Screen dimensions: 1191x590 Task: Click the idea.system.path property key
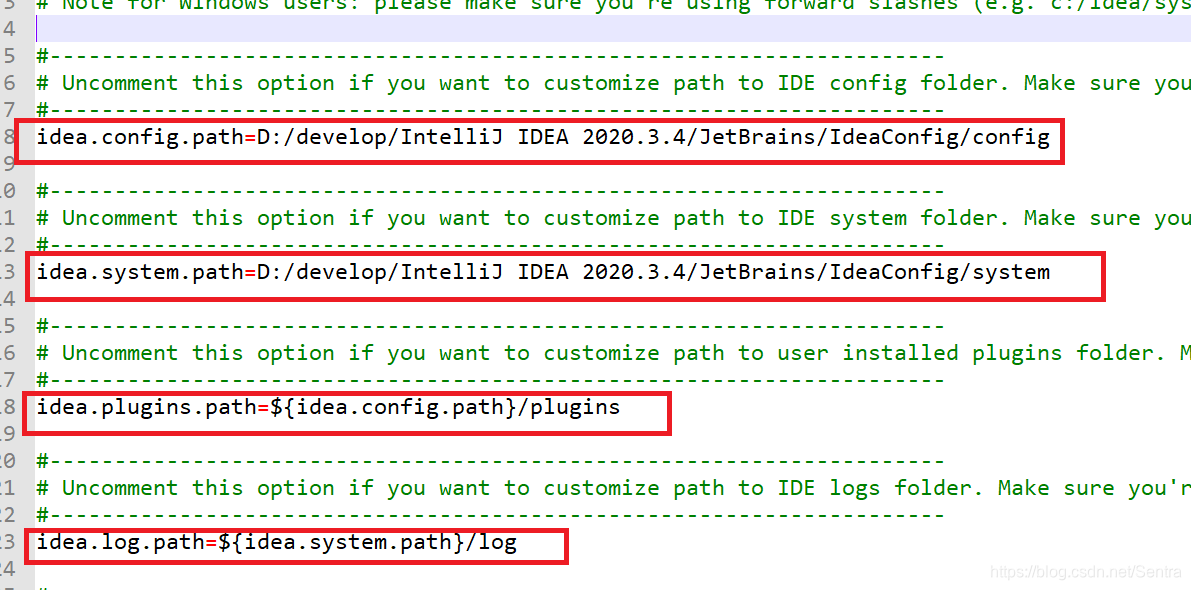click(x=140, y=273)
